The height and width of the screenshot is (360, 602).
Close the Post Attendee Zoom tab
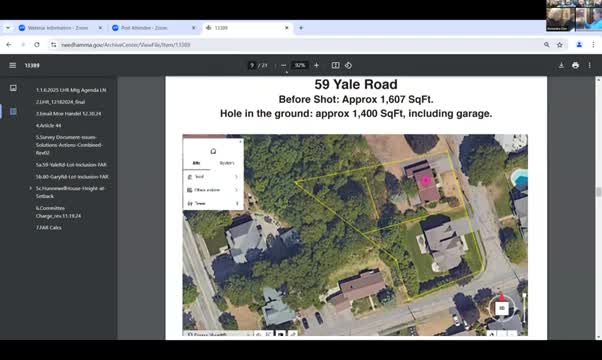click(x=194, y=28)
